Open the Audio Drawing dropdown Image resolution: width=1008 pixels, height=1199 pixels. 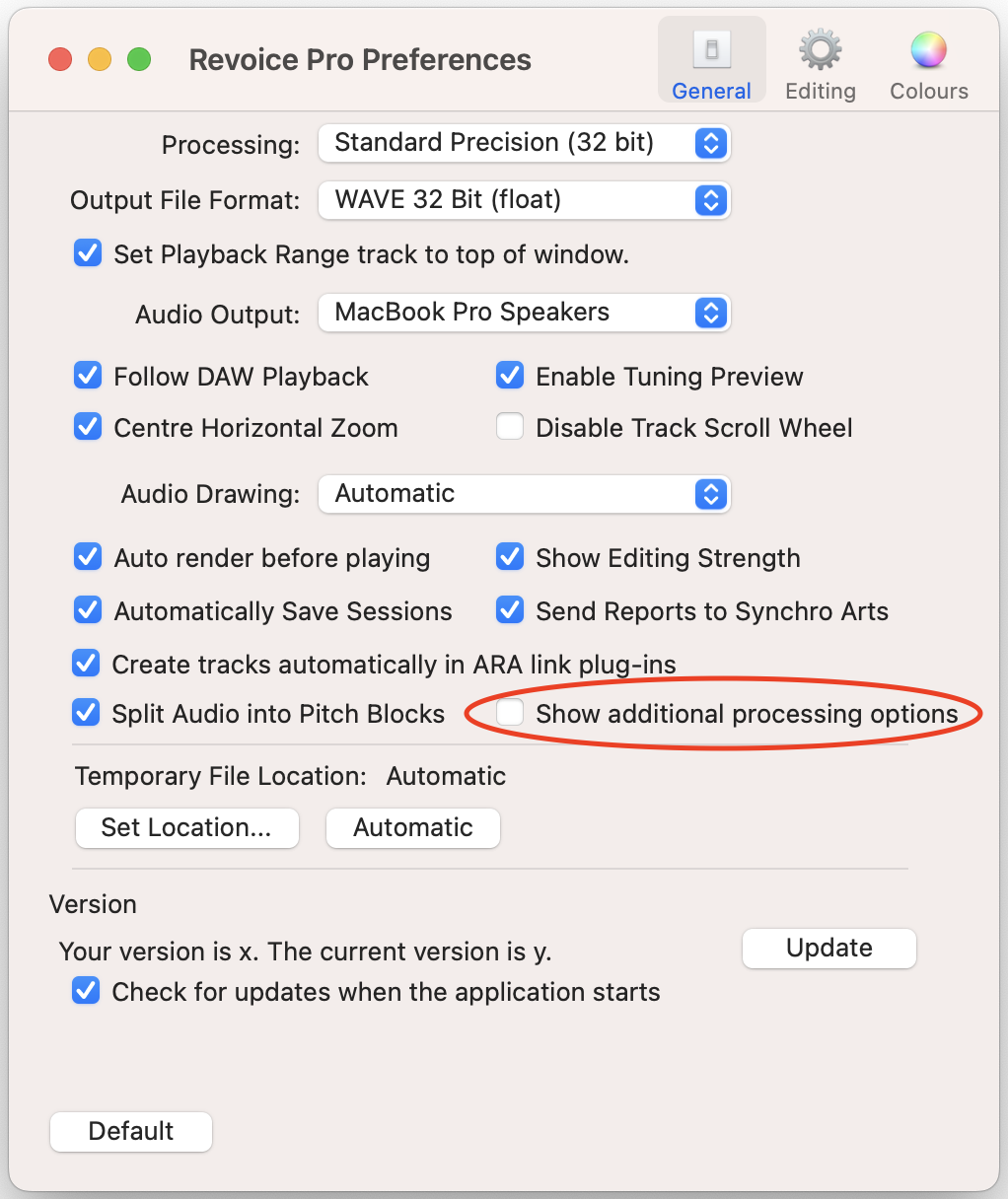tap(524, 494)
